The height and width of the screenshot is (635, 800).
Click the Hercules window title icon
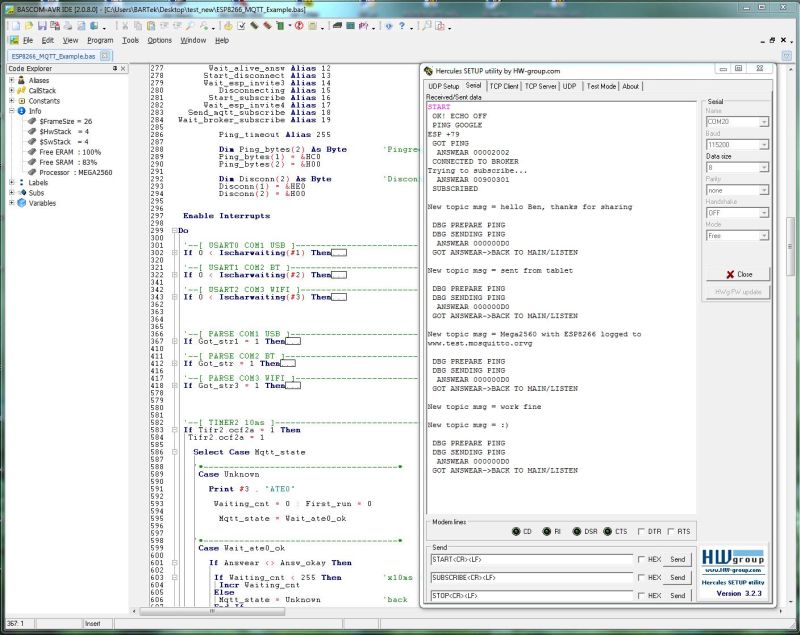(x=429, y=71)
